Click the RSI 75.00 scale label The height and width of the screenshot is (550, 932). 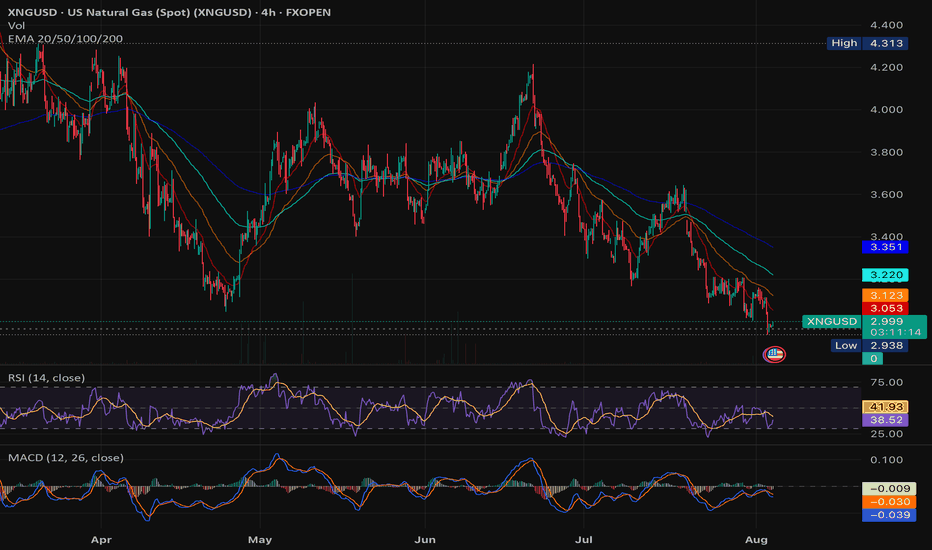(x=886, y=382)
